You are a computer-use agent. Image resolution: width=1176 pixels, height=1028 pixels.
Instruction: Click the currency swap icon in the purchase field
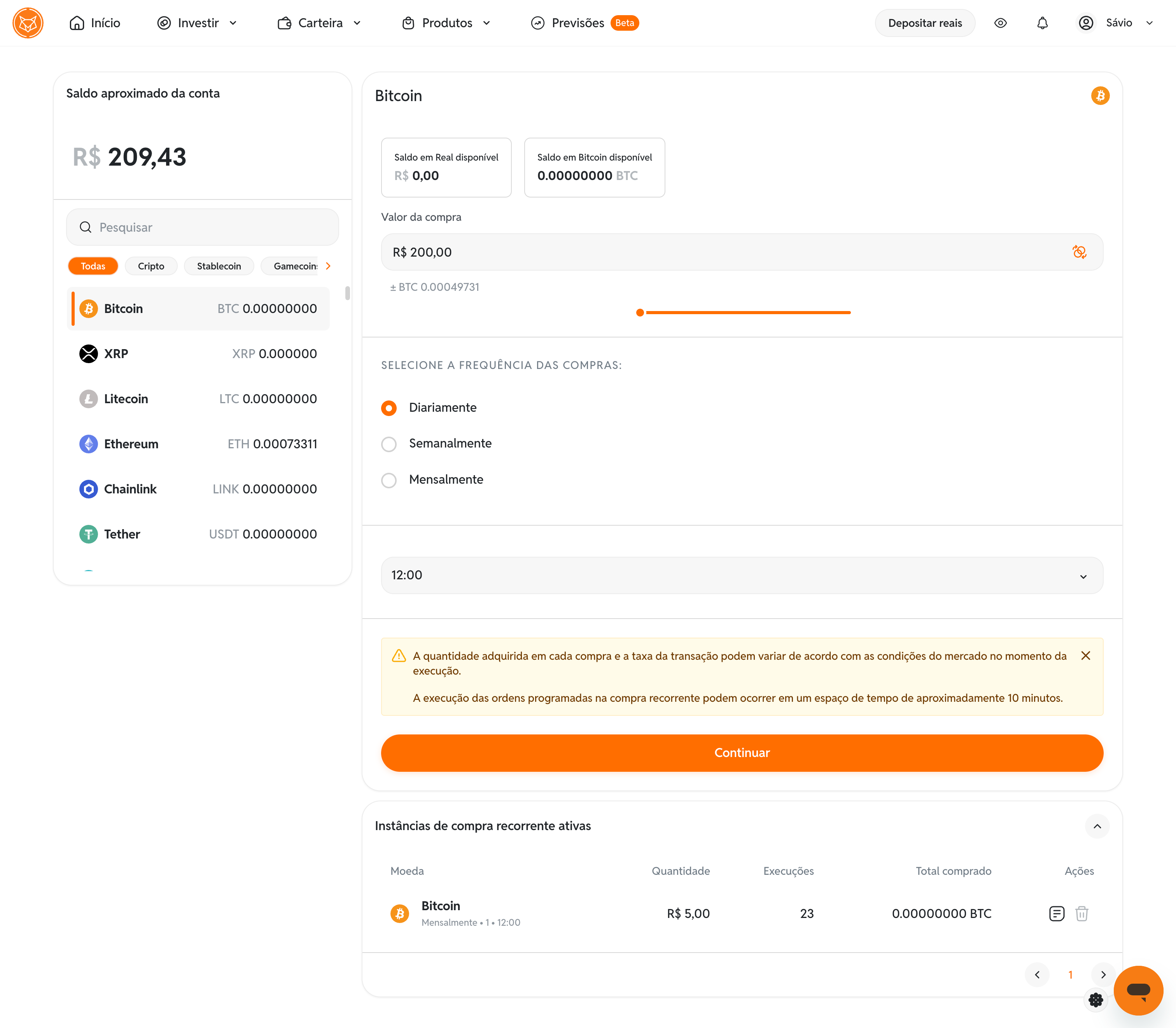coord(1079,252)
